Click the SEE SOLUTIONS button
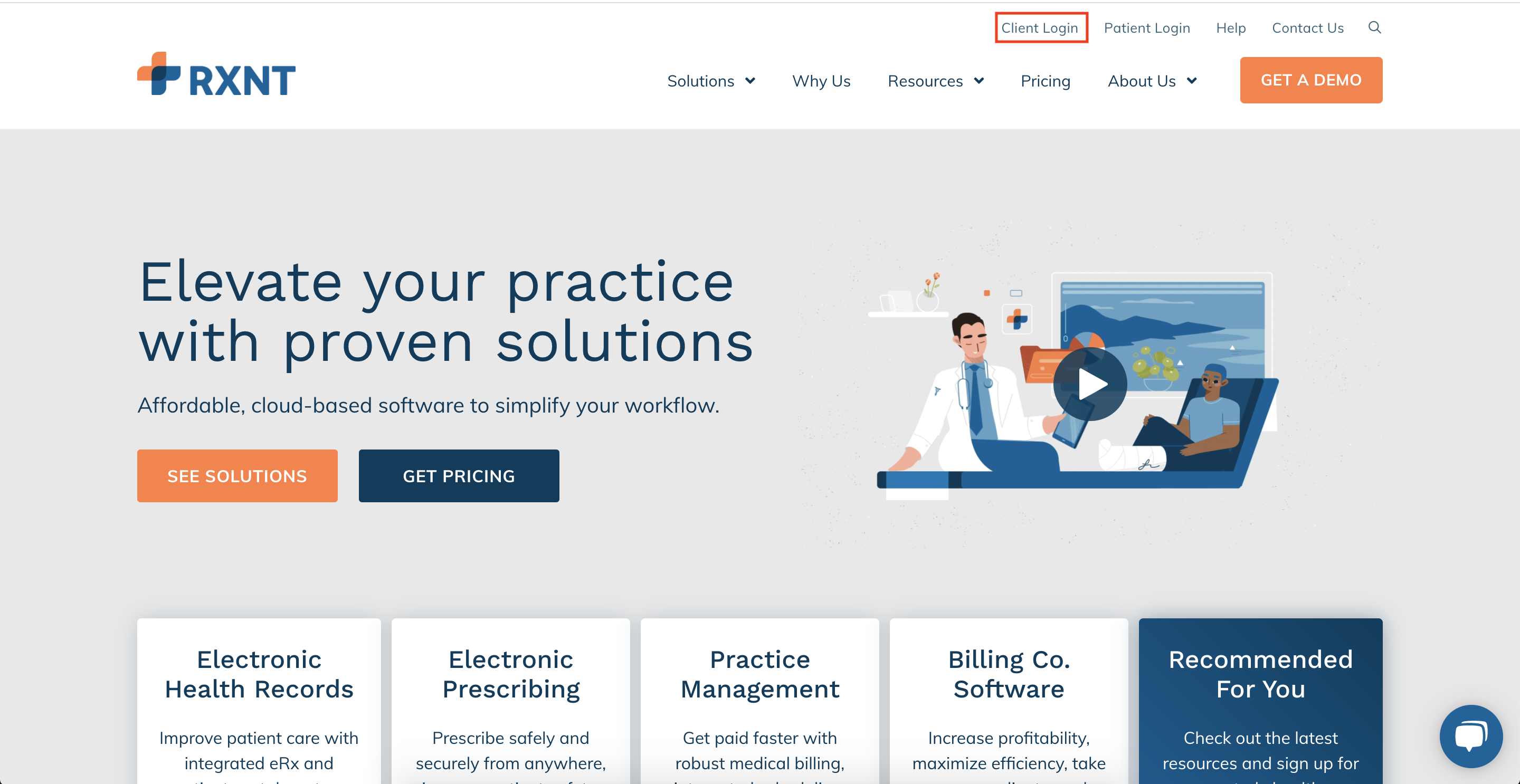 click(x=237, y=475)
